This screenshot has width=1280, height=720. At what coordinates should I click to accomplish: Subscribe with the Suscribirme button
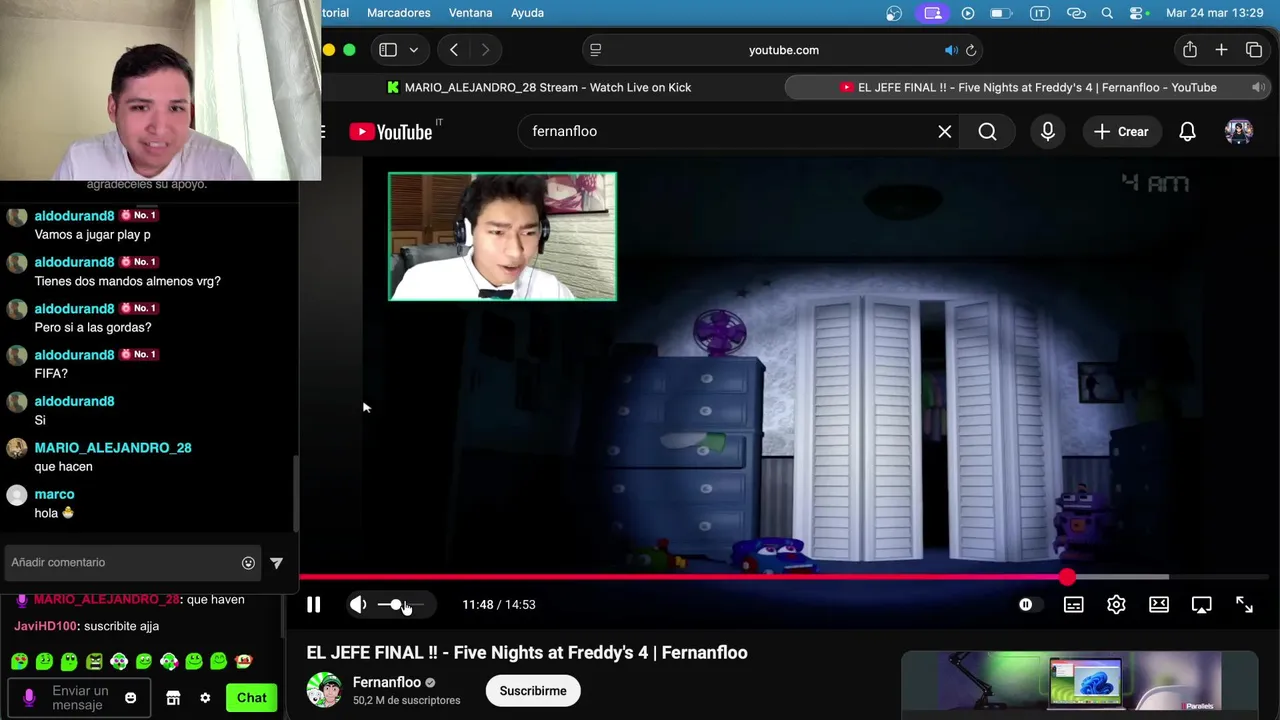[533, 691]
